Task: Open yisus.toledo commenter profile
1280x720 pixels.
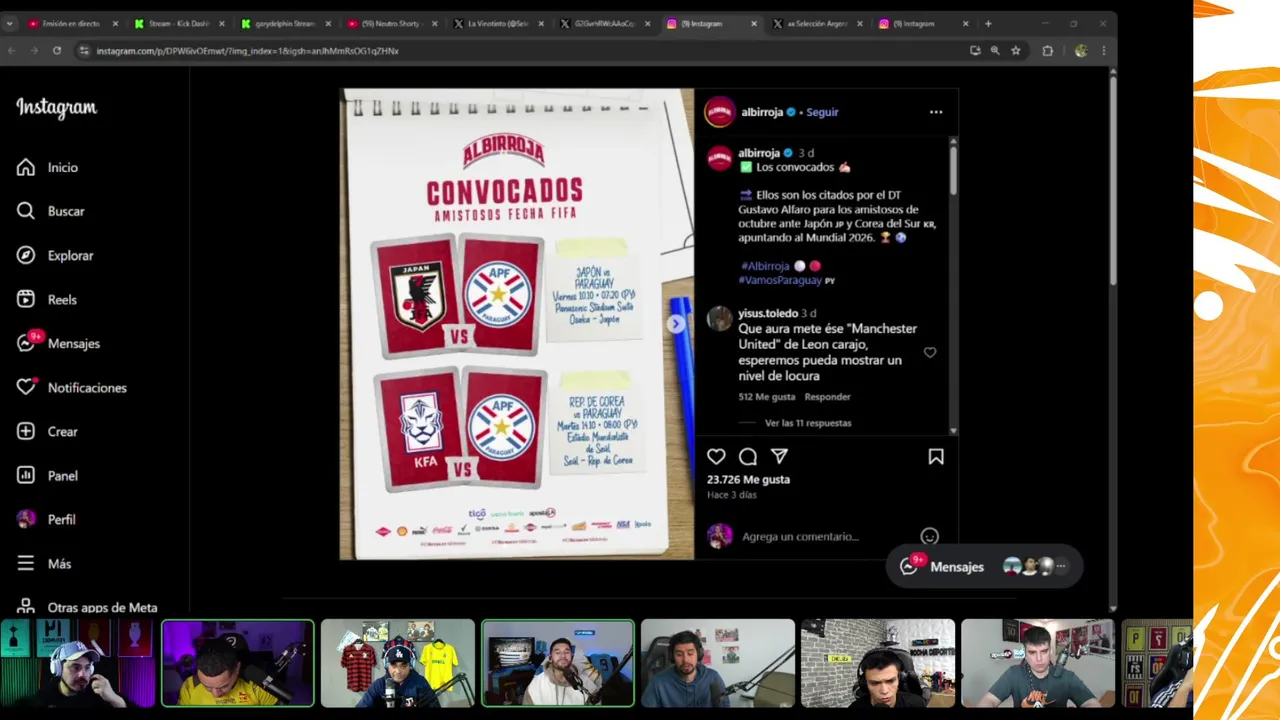Action: click(x=768, y=313)
